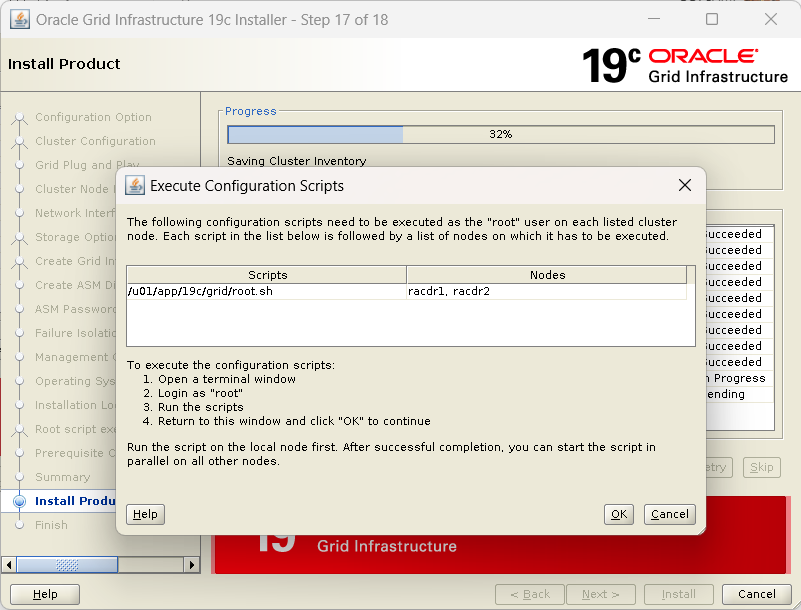Select Create Grid step
This screenshot has height=610, width=801.
(x=75, y=261)
